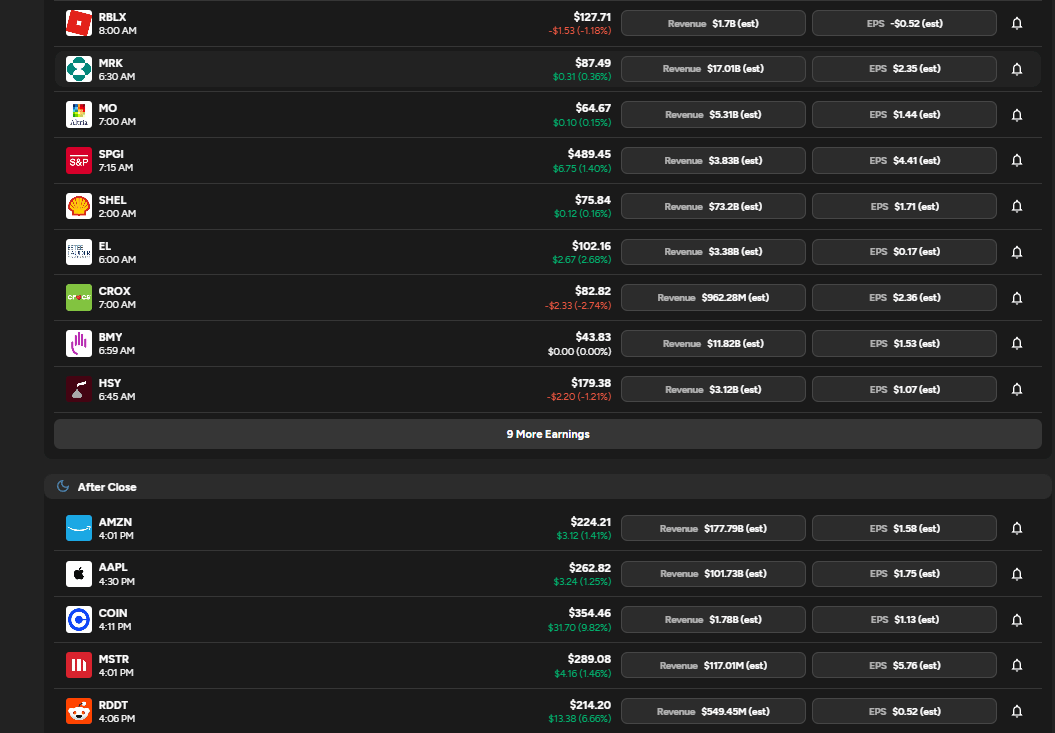Select the RDDT price $214.20

click(590, 705)
